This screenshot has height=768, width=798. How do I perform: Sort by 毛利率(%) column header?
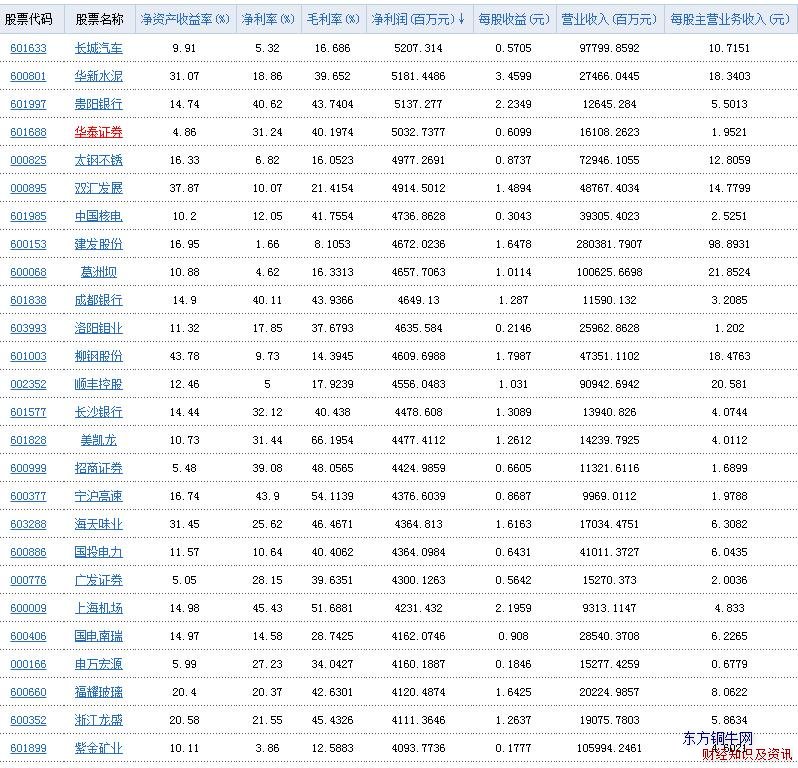333,19
